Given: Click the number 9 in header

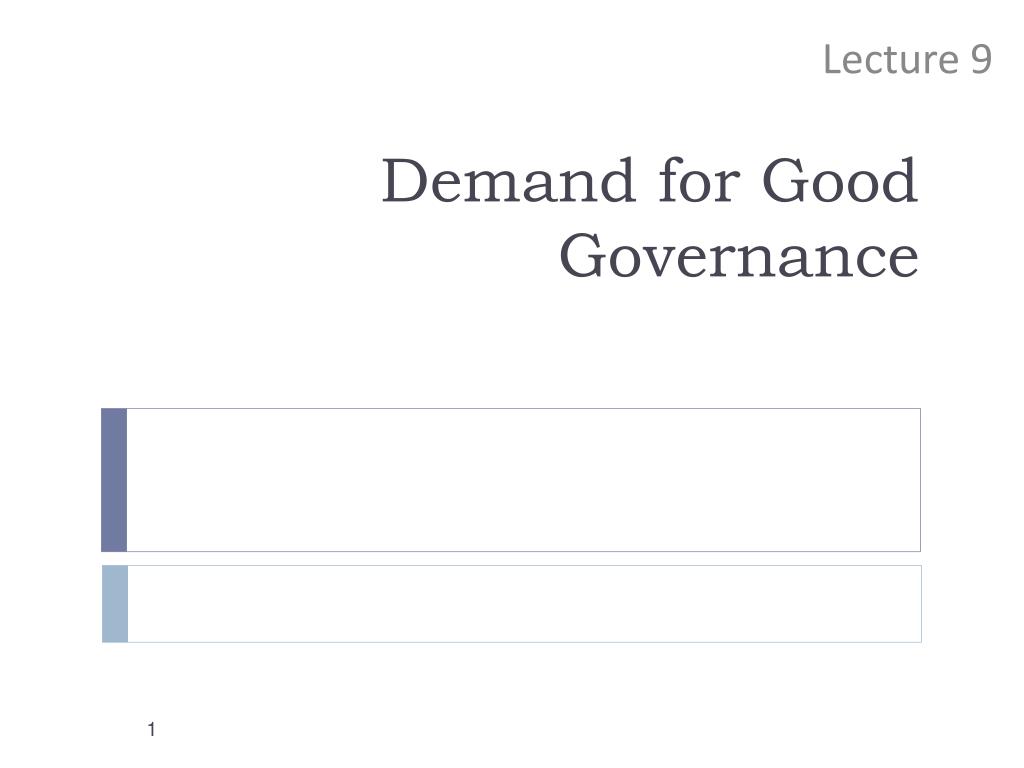Looking at the screenshot, I should click(981, 59).
